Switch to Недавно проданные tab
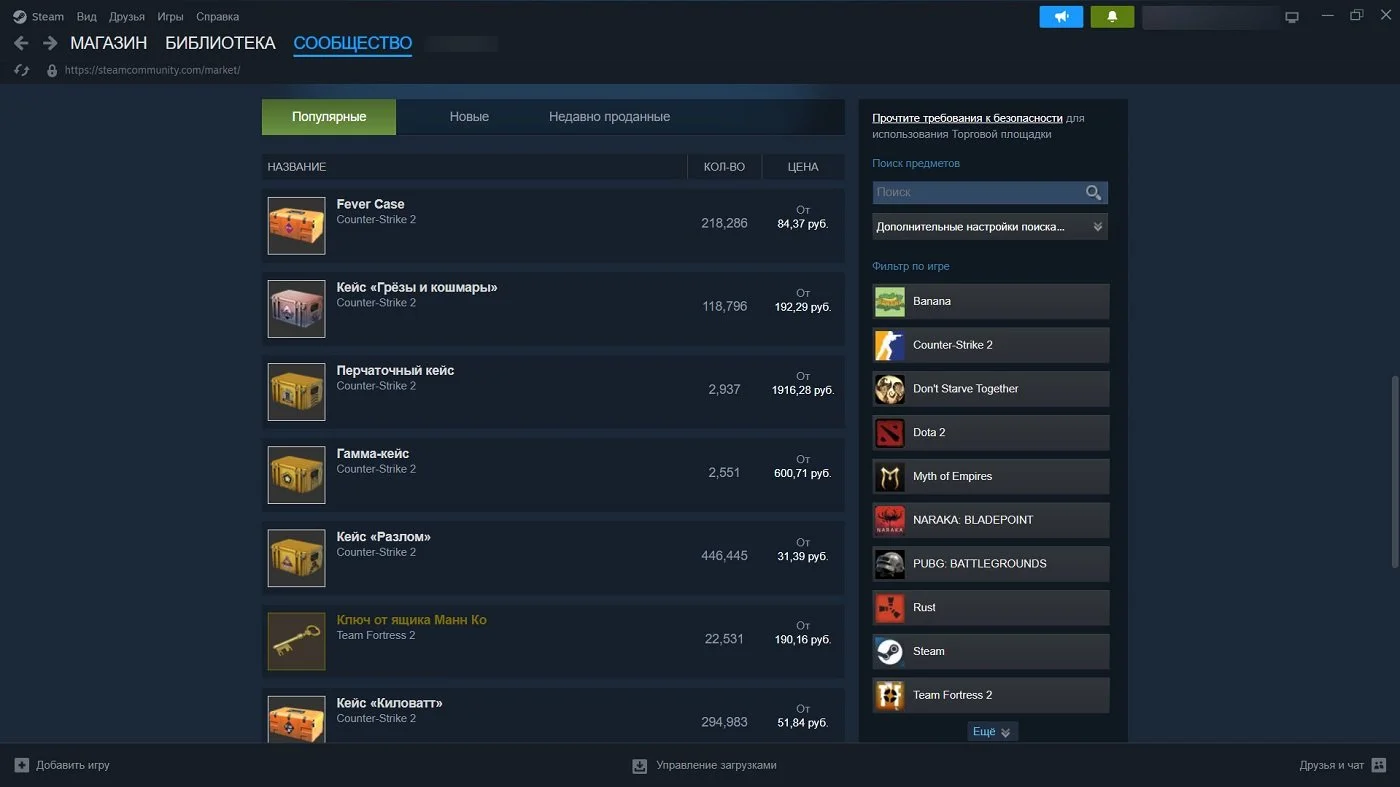The width and height of the screenshot is (1400, 787). point(609,117)
